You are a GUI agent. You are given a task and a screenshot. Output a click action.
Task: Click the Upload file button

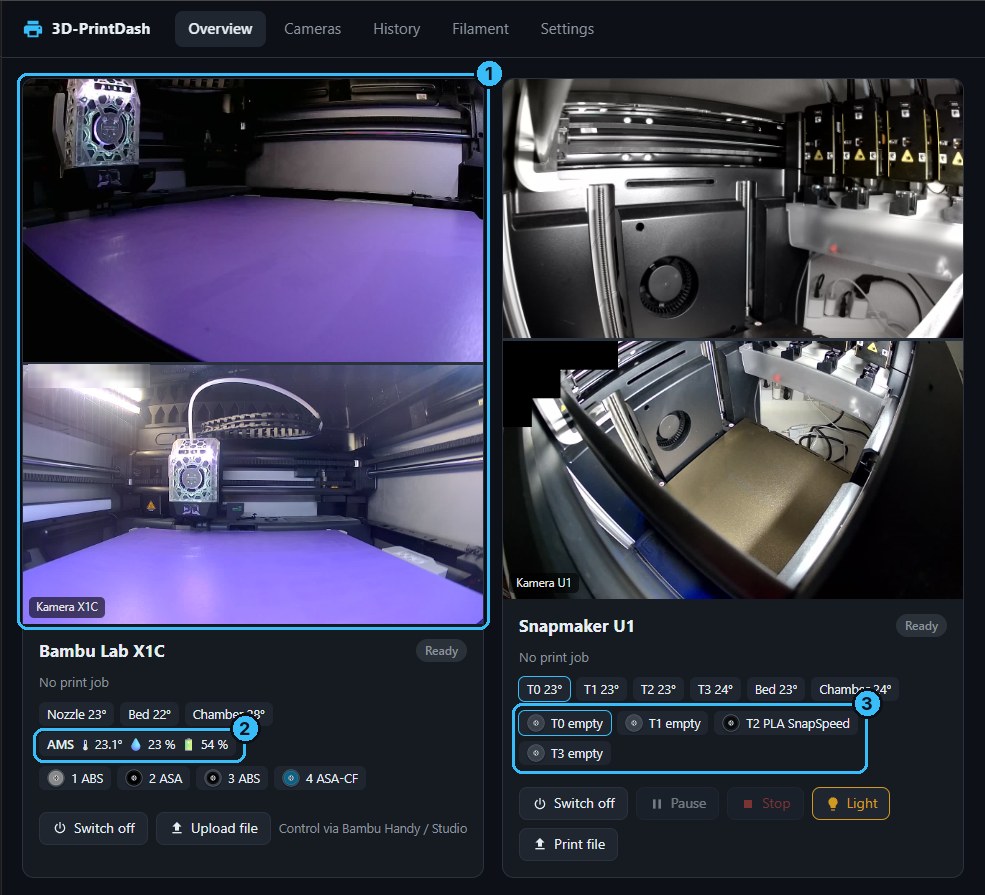coord(214,828)
